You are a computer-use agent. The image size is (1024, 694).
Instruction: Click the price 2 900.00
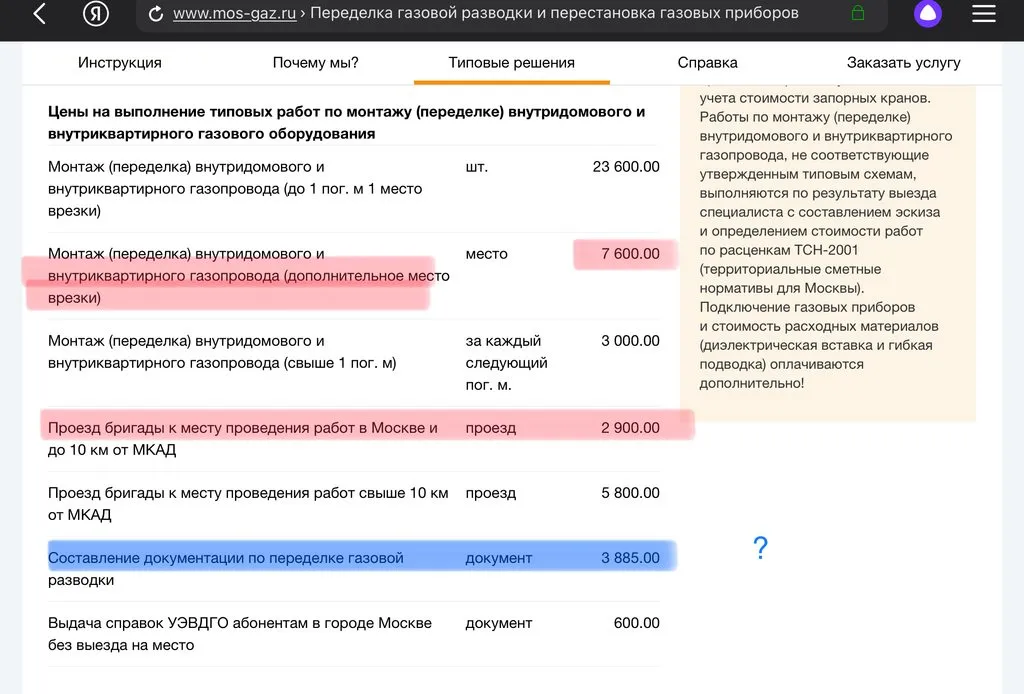coord(630,428)
